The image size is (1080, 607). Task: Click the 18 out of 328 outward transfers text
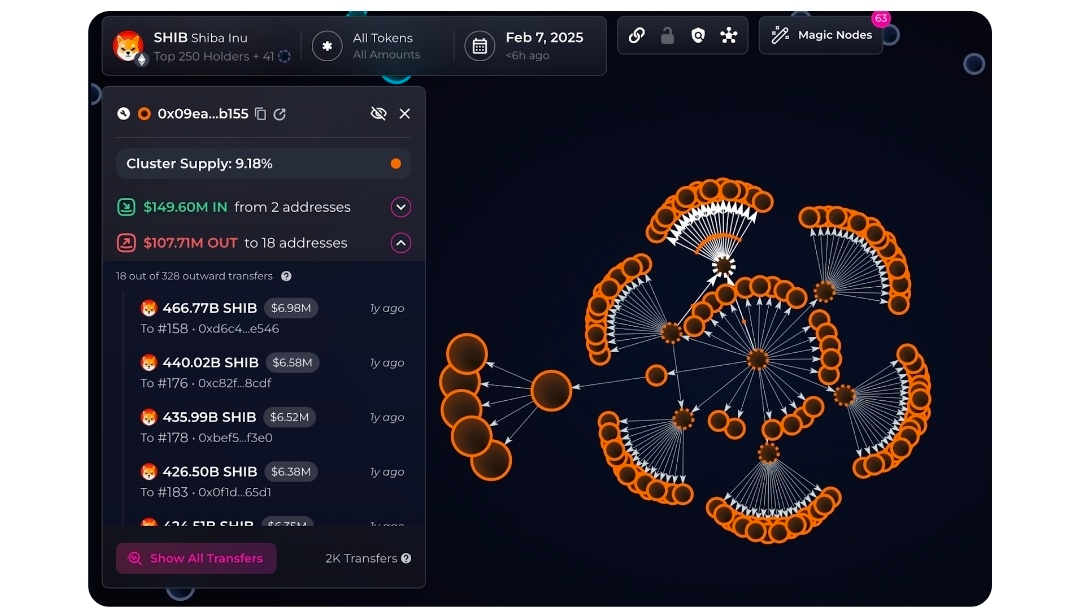[x=194, y=276]
